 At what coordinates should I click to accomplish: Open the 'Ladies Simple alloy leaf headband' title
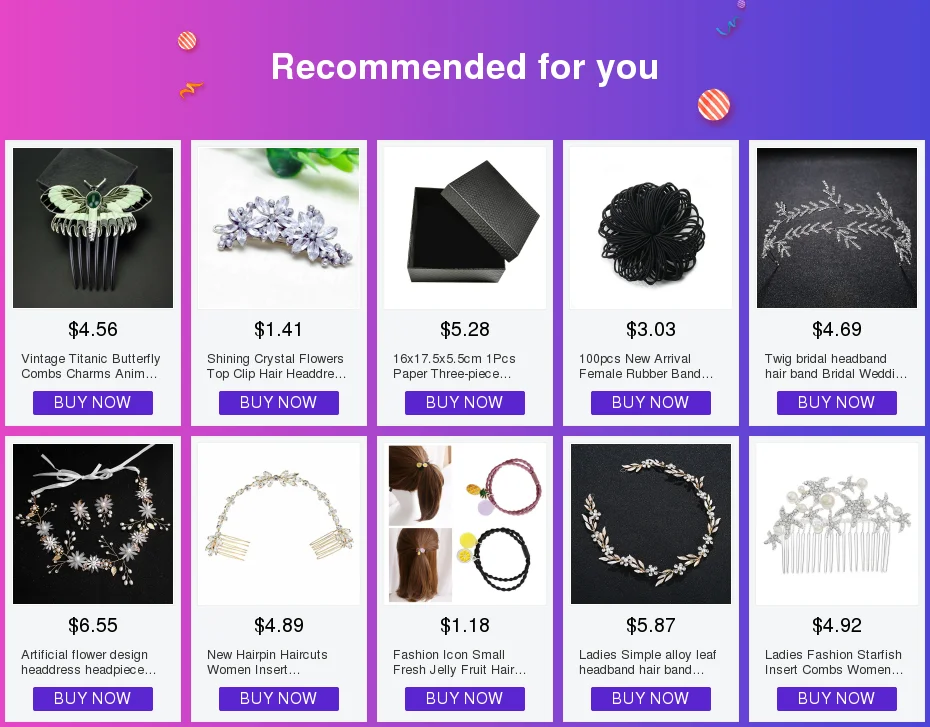[648, 662]
